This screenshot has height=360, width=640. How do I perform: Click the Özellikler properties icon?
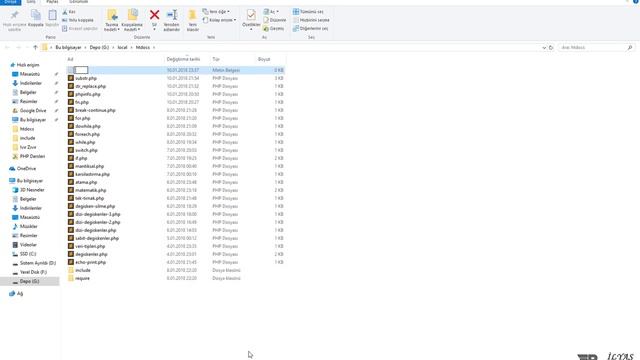(x=251, y=15)
